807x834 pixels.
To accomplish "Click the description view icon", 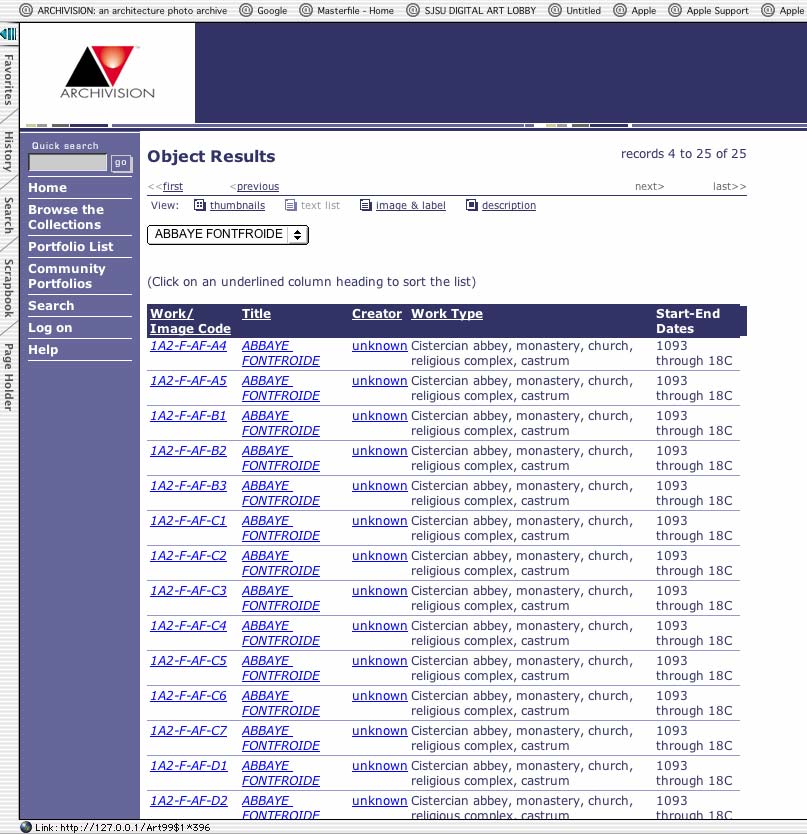I will [x=471, y=205].
